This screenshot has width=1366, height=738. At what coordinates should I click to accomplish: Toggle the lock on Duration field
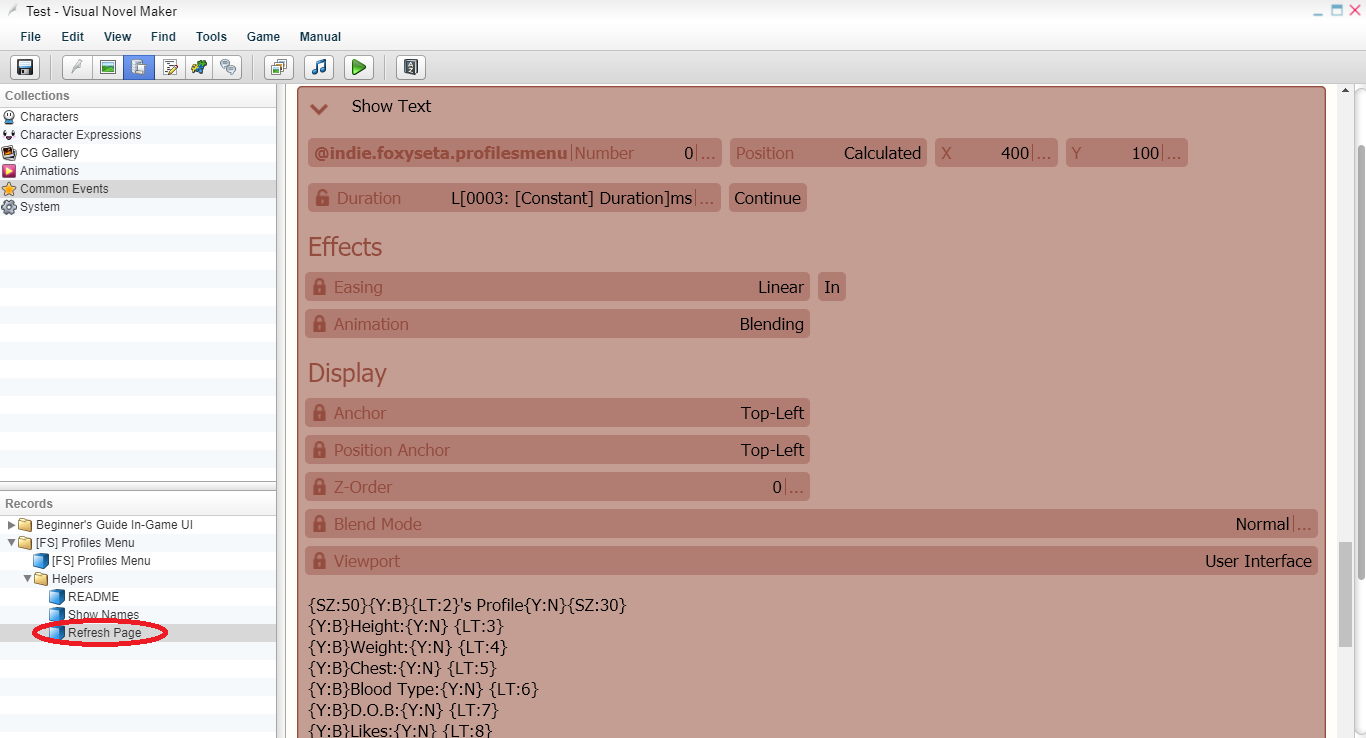[x=322, y=198]
